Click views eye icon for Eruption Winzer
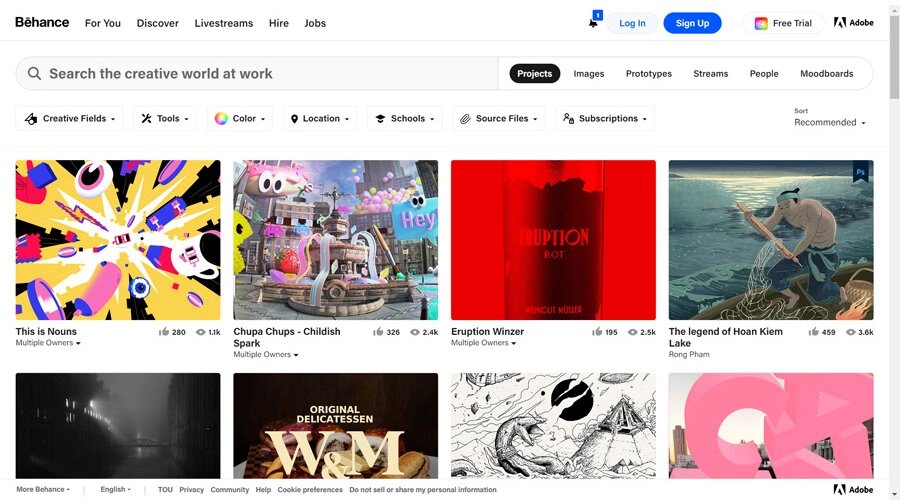This screenshot has height=500, width=900. click(633, 332)
